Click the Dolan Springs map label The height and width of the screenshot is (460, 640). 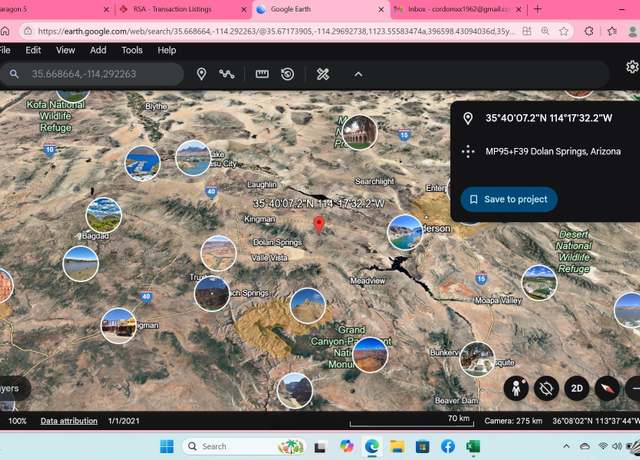click(x=277, y=242)
